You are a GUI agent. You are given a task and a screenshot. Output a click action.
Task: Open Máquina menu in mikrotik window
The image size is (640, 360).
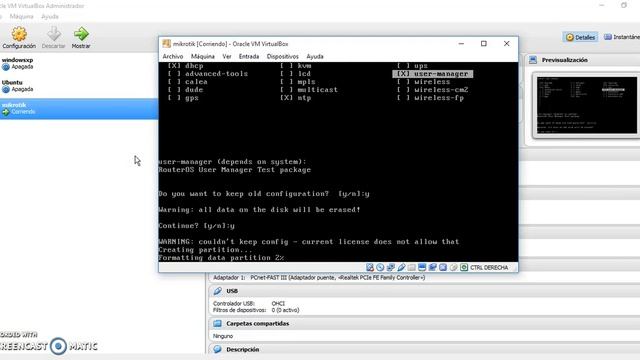pyautogui.click(x=202, y=56)
